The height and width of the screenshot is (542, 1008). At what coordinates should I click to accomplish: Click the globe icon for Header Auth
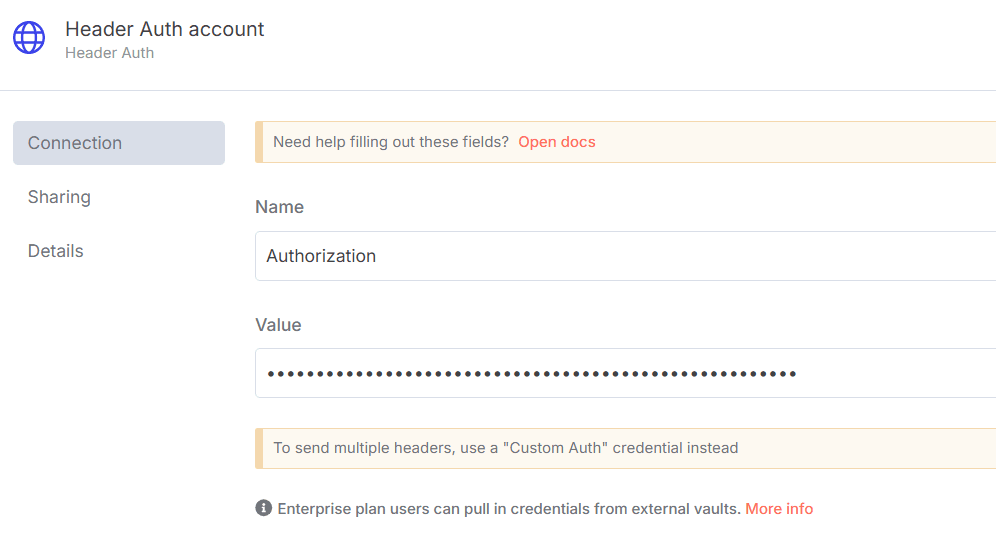click(x=29, y=38)
